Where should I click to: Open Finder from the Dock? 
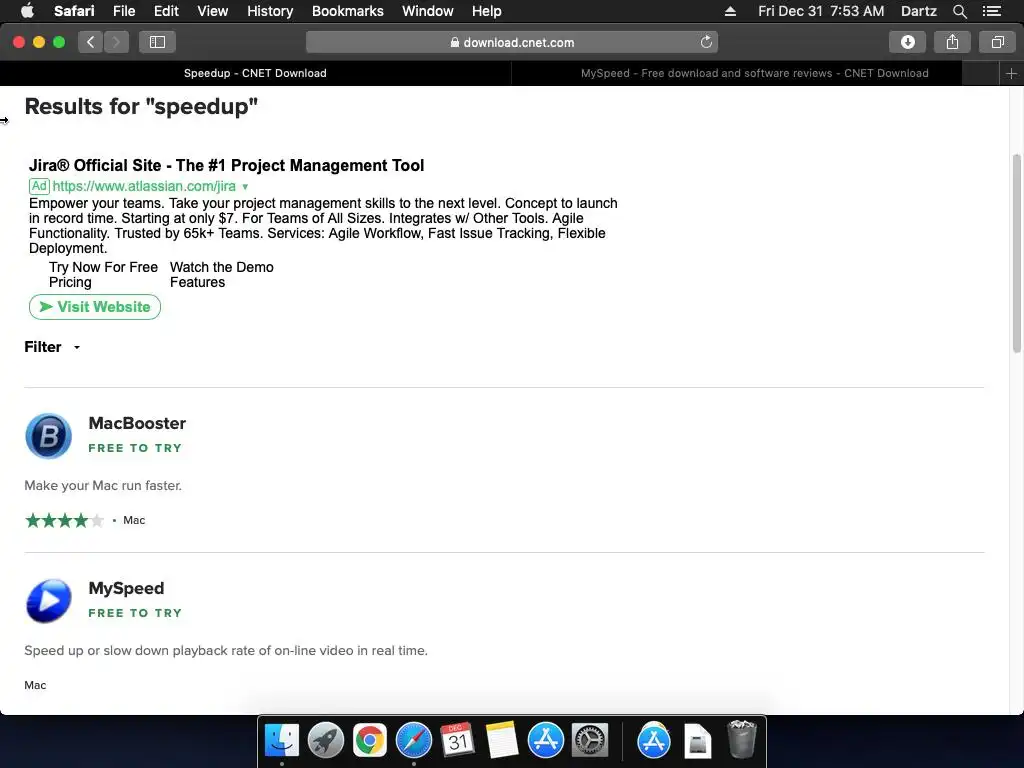tap(281, 741)
